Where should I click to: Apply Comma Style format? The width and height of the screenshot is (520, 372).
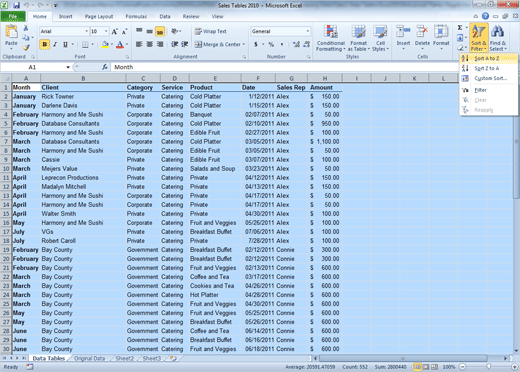coord(282,44)
